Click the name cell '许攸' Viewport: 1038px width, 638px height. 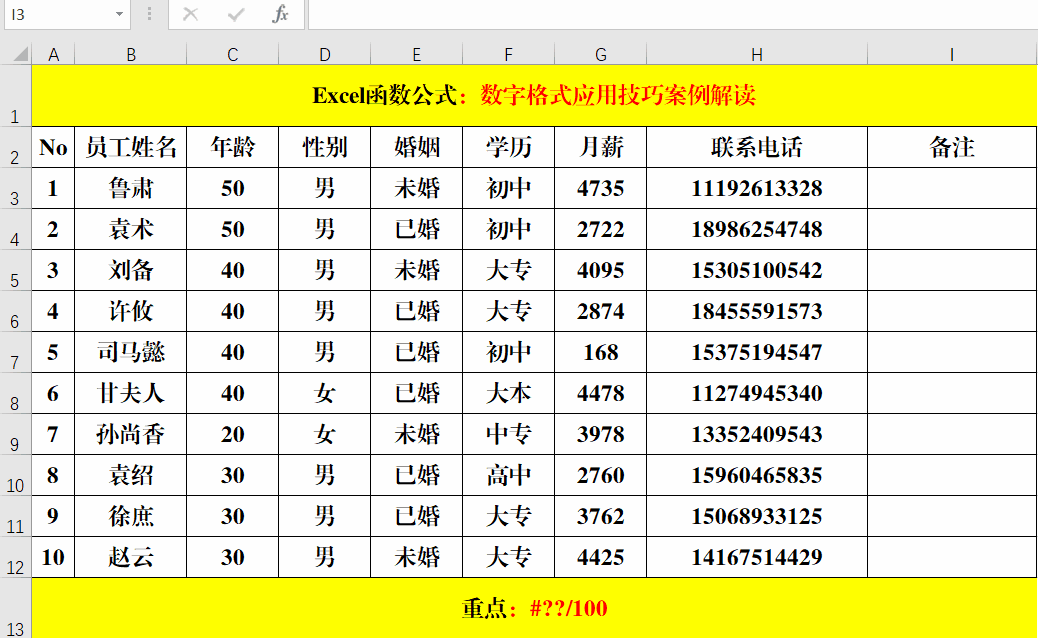[x=131, y=312]
